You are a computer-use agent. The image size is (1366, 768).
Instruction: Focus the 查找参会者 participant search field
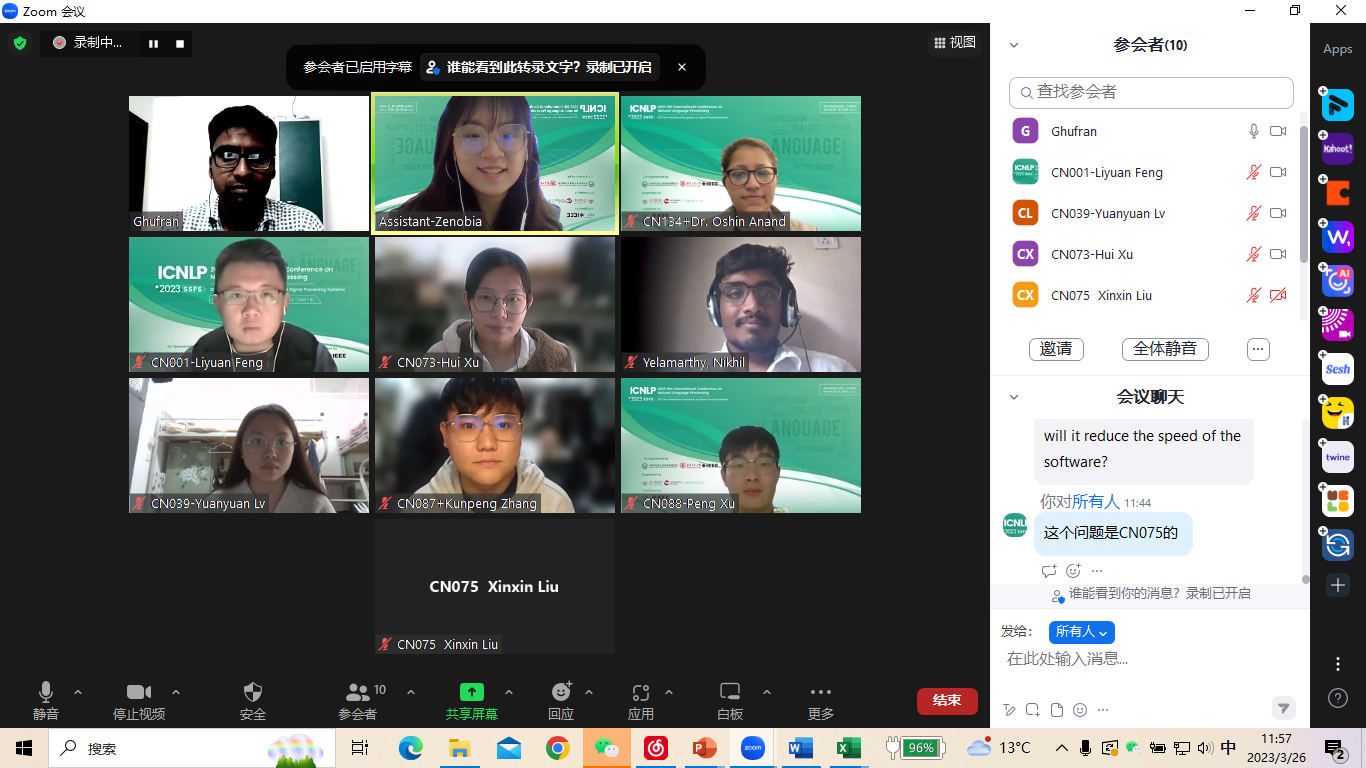tap(1151, 92)
